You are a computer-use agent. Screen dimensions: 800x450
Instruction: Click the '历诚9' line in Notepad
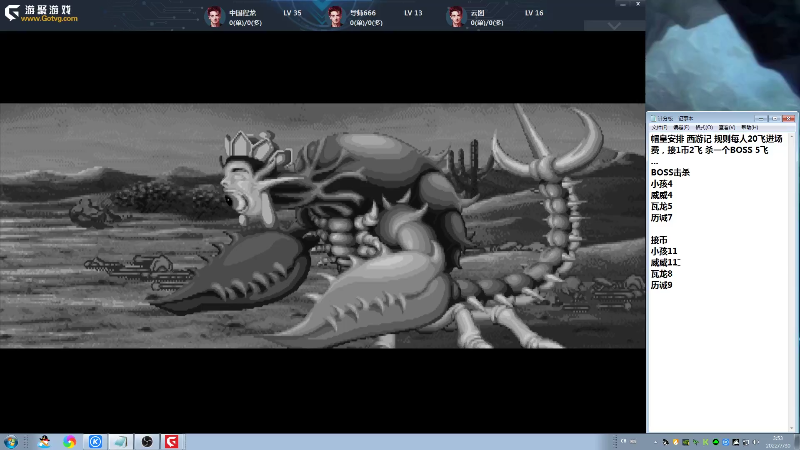coord(662,285)
